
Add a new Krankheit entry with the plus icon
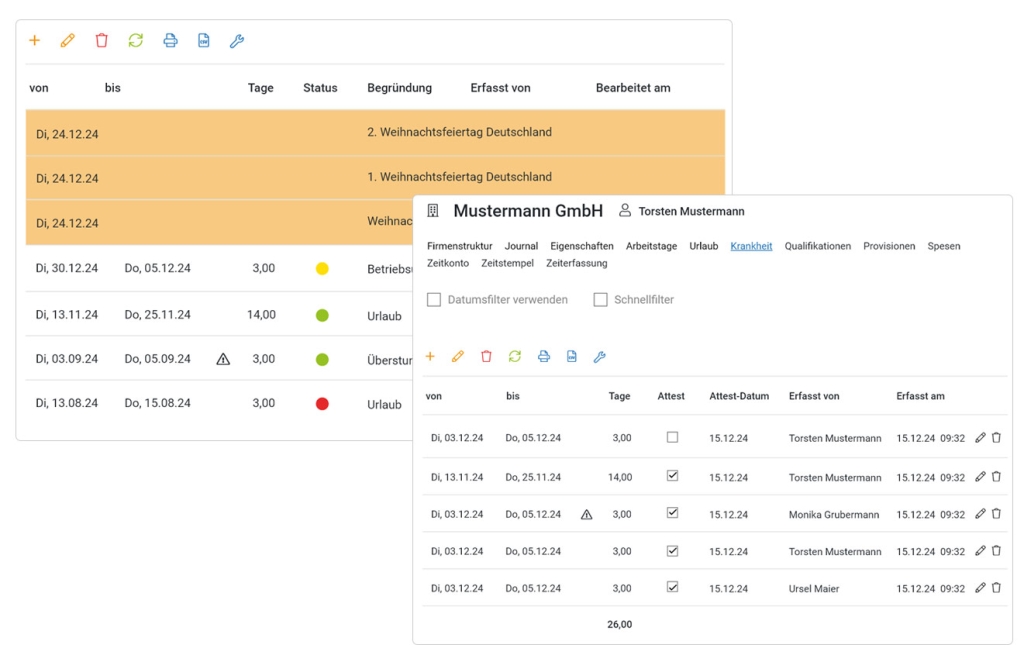click(x=430, y=356)
